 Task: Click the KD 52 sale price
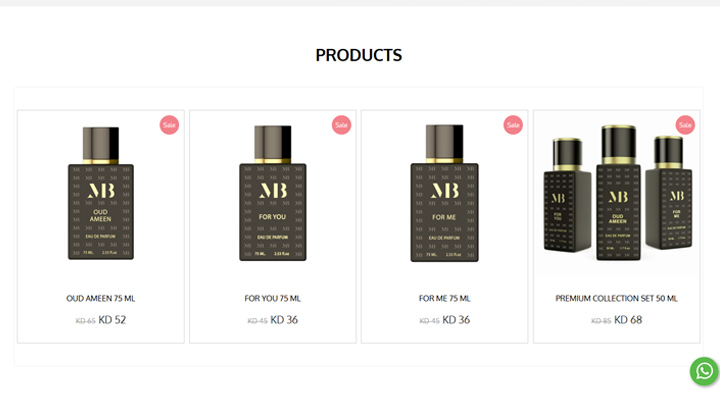pyautogui.click(x=112, y=320)
